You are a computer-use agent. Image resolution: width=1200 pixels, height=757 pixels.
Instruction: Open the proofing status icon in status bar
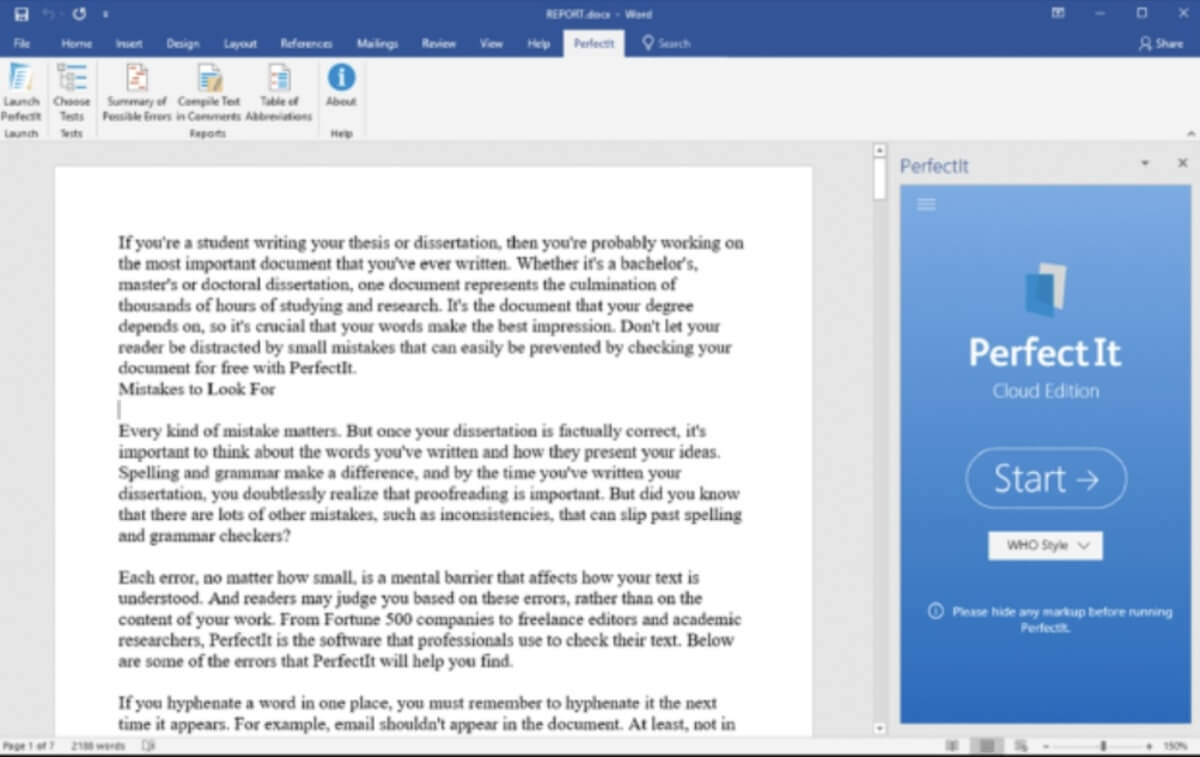149,746
